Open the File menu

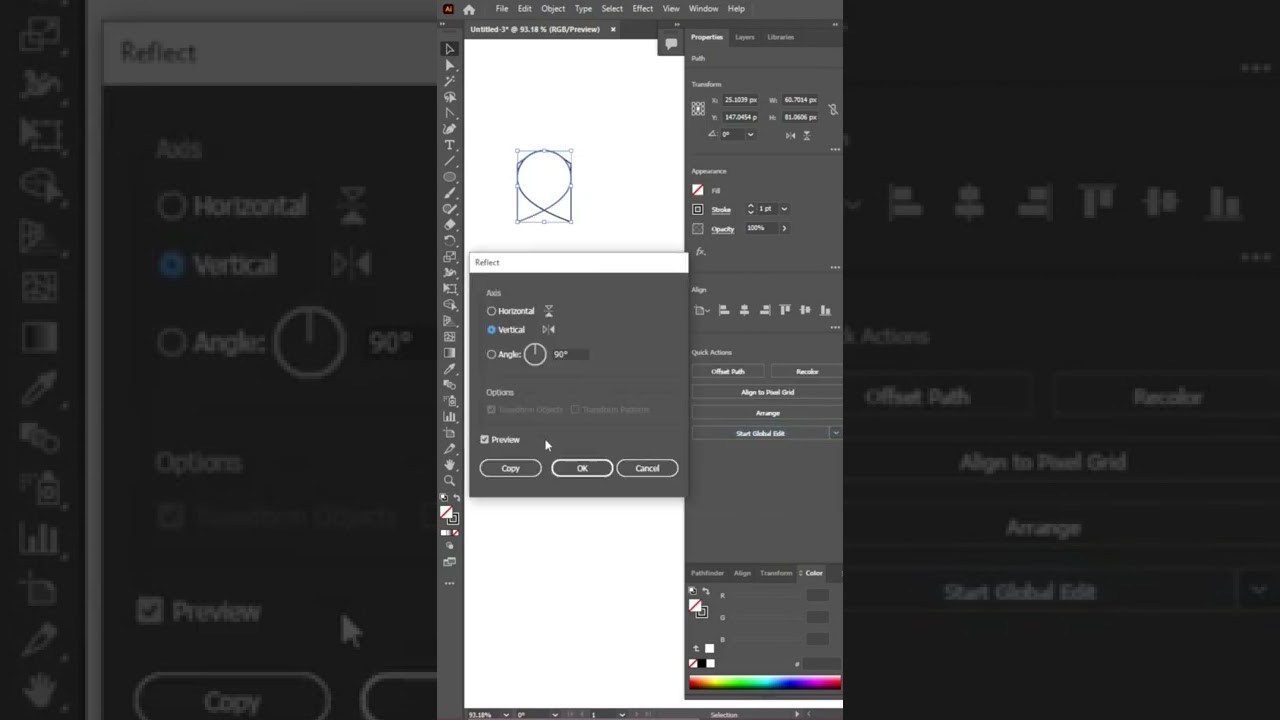pos(502,9)
